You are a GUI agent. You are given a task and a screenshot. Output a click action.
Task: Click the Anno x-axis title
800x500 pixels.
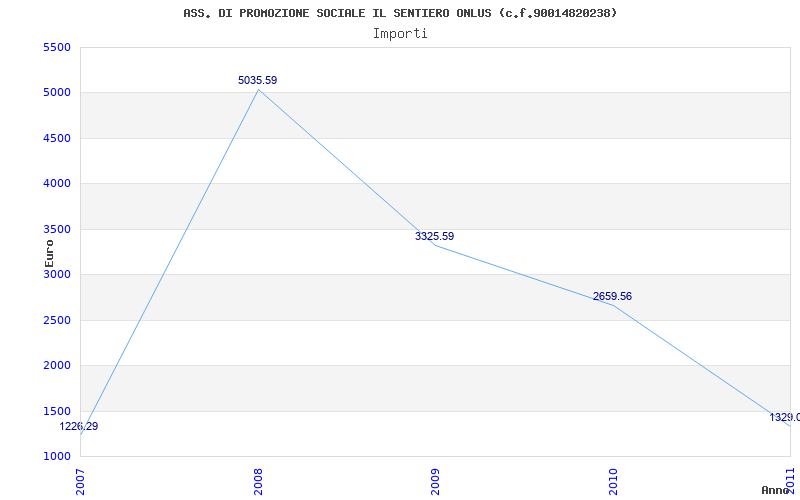776,490
